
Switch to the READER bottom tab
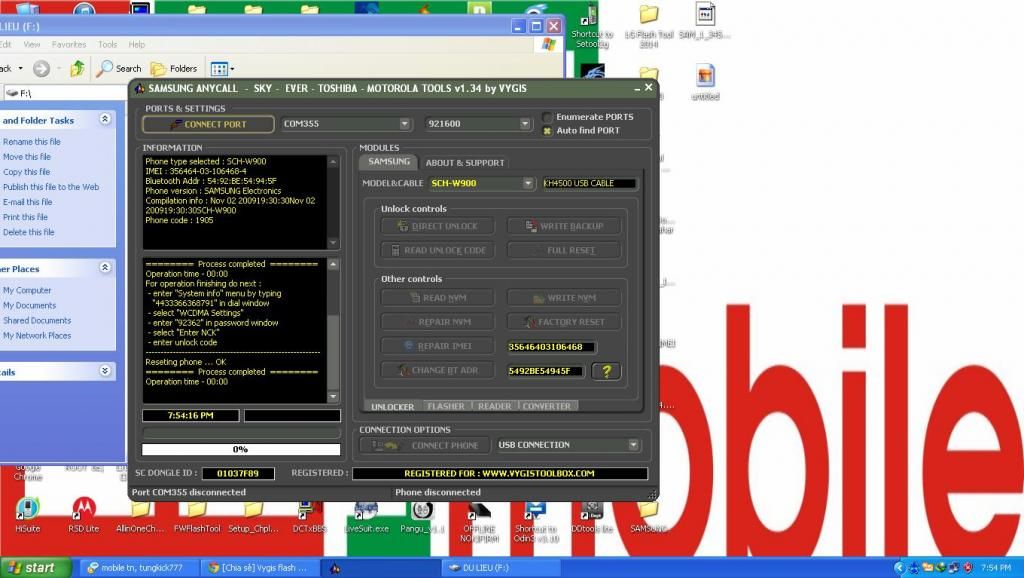tap(494, 406)
